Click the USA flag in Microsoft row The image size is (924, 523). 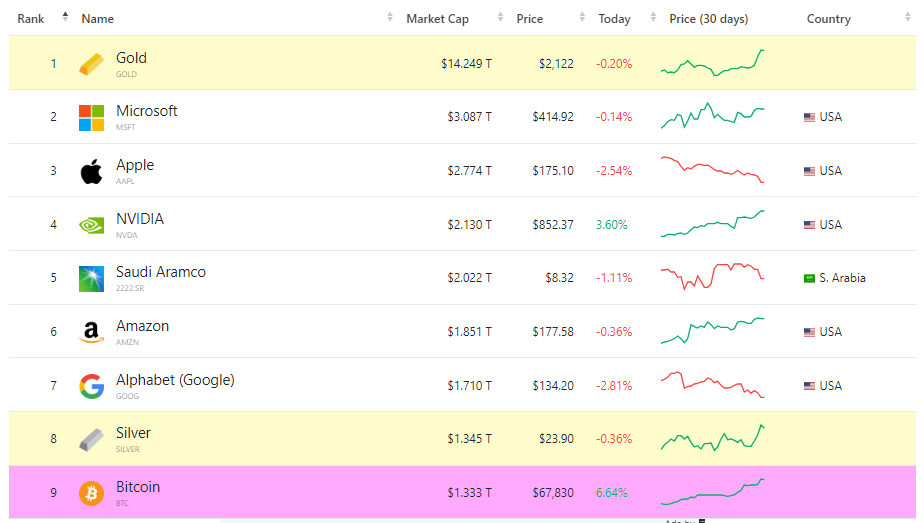[x=809, y=117]
